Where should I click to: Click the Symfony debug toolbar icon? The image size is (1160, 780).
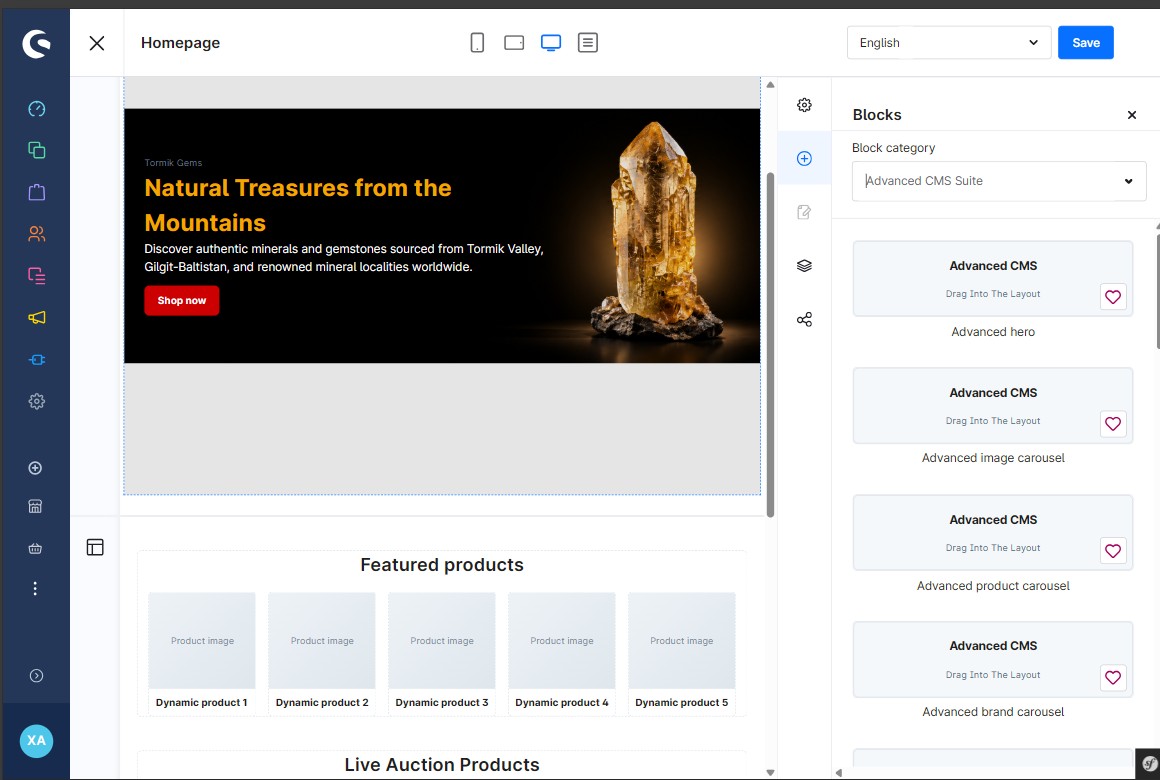coord(1147,764)
